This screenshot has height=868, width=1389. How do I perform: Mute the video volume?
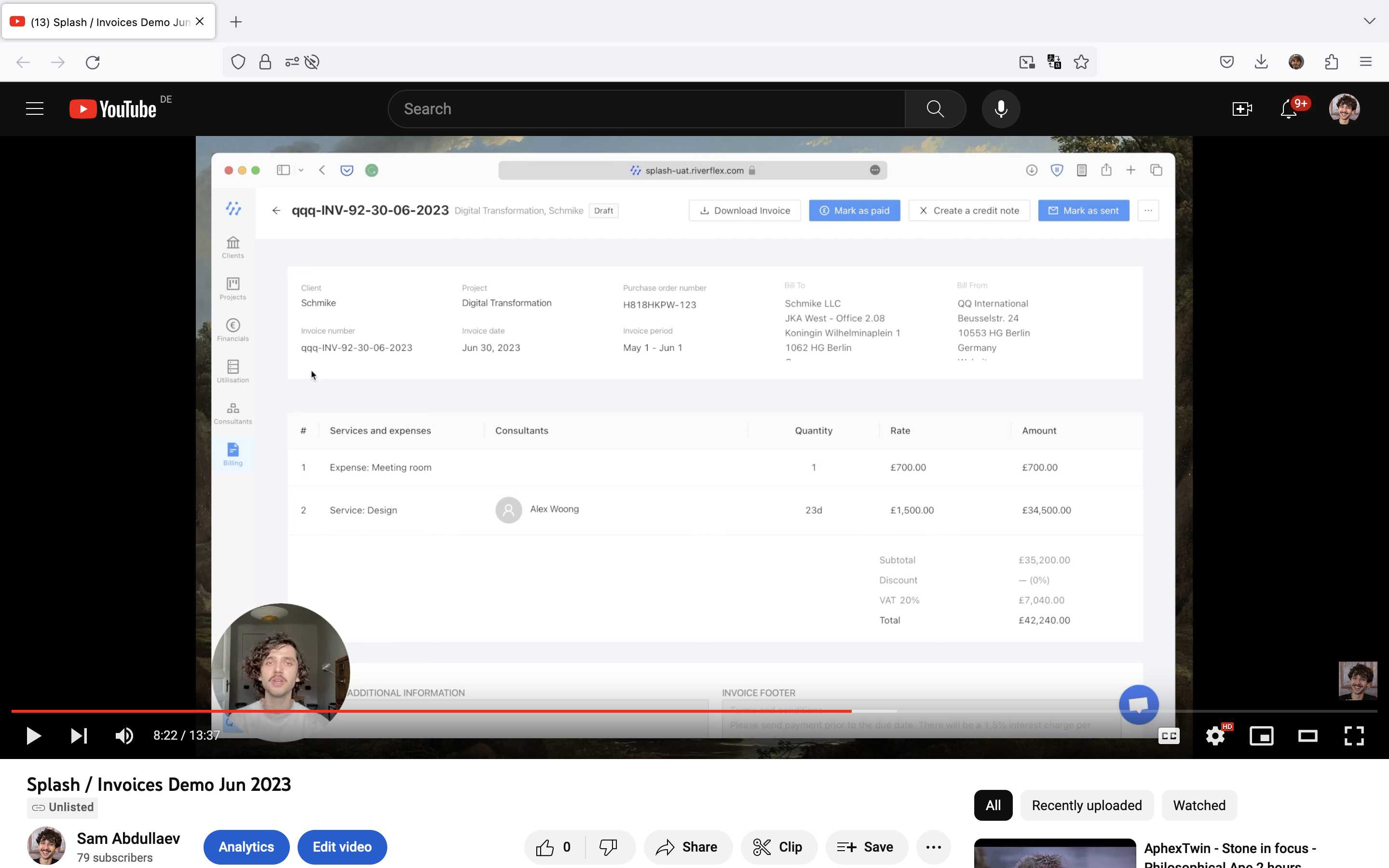tap(124, 735)
